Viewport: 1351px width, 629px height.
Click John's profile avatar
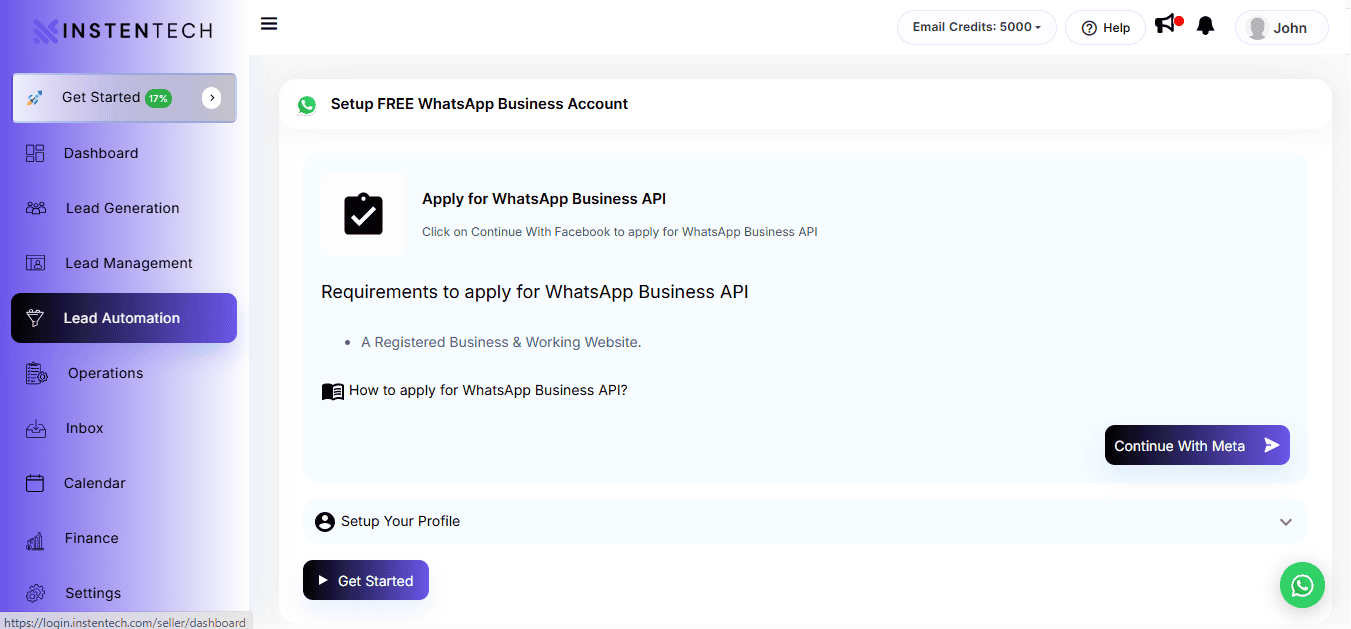1257,28
